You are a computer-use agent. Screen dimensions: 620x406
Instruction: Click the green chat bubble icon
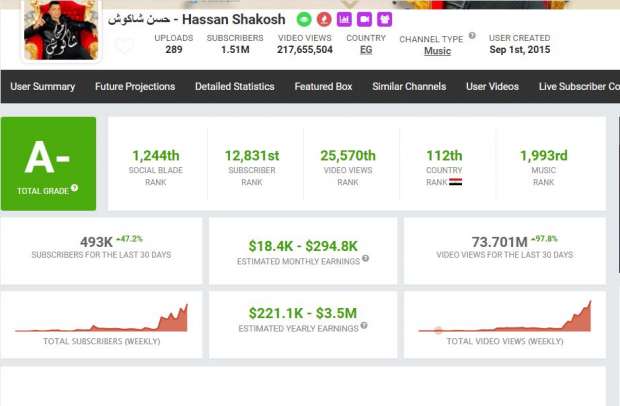[x=304, y=19]
